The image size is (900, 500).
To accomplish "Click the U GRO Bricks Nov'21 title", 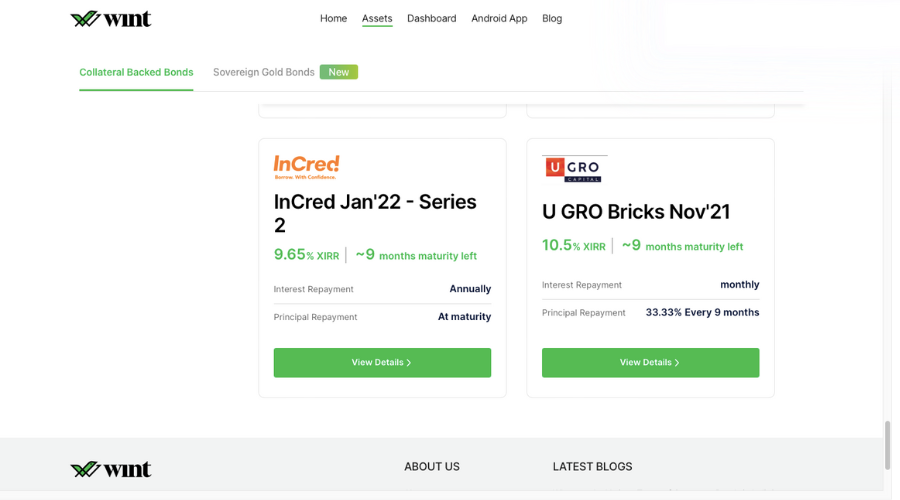I will tap(636, 211).
